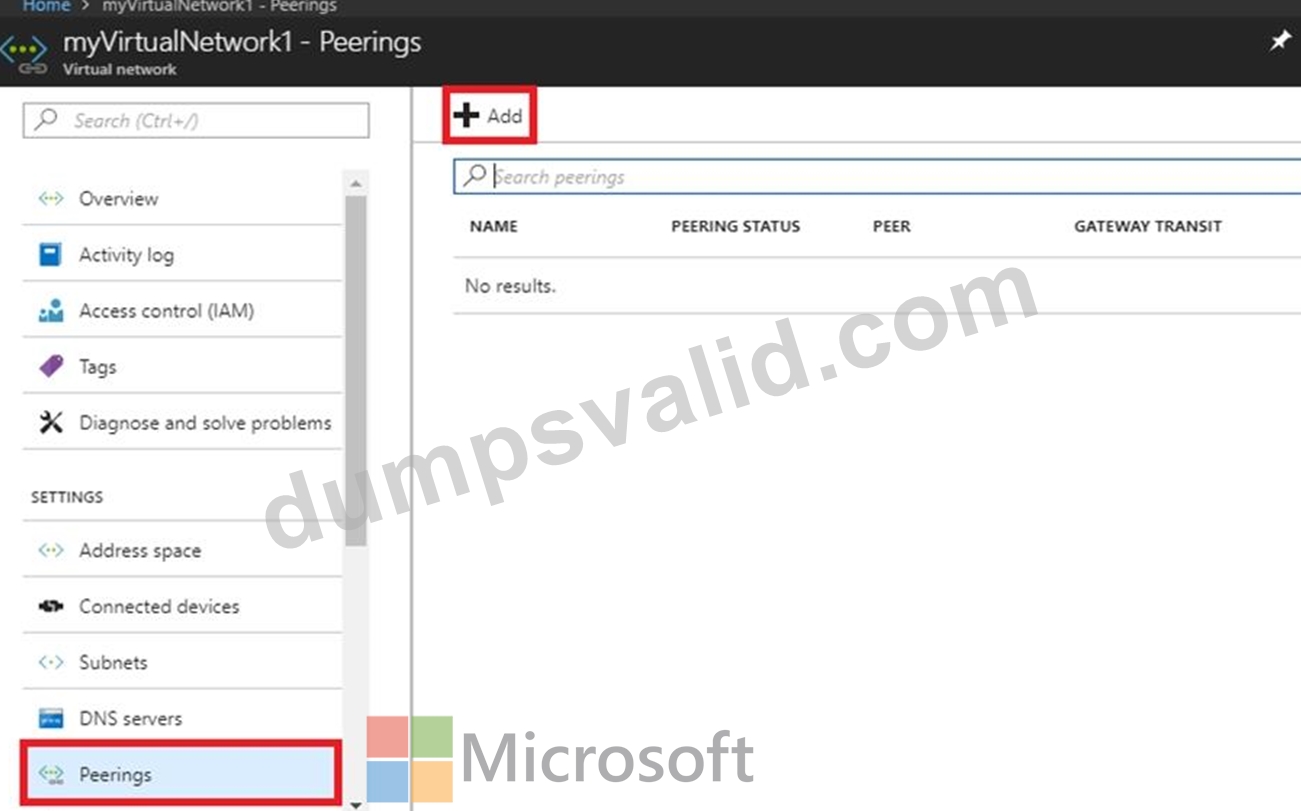The height and width of the screenshot is (811, 1301).
Task: Focus the sidebar Search (Ctrl+/) box
Action: click(196, 120)
